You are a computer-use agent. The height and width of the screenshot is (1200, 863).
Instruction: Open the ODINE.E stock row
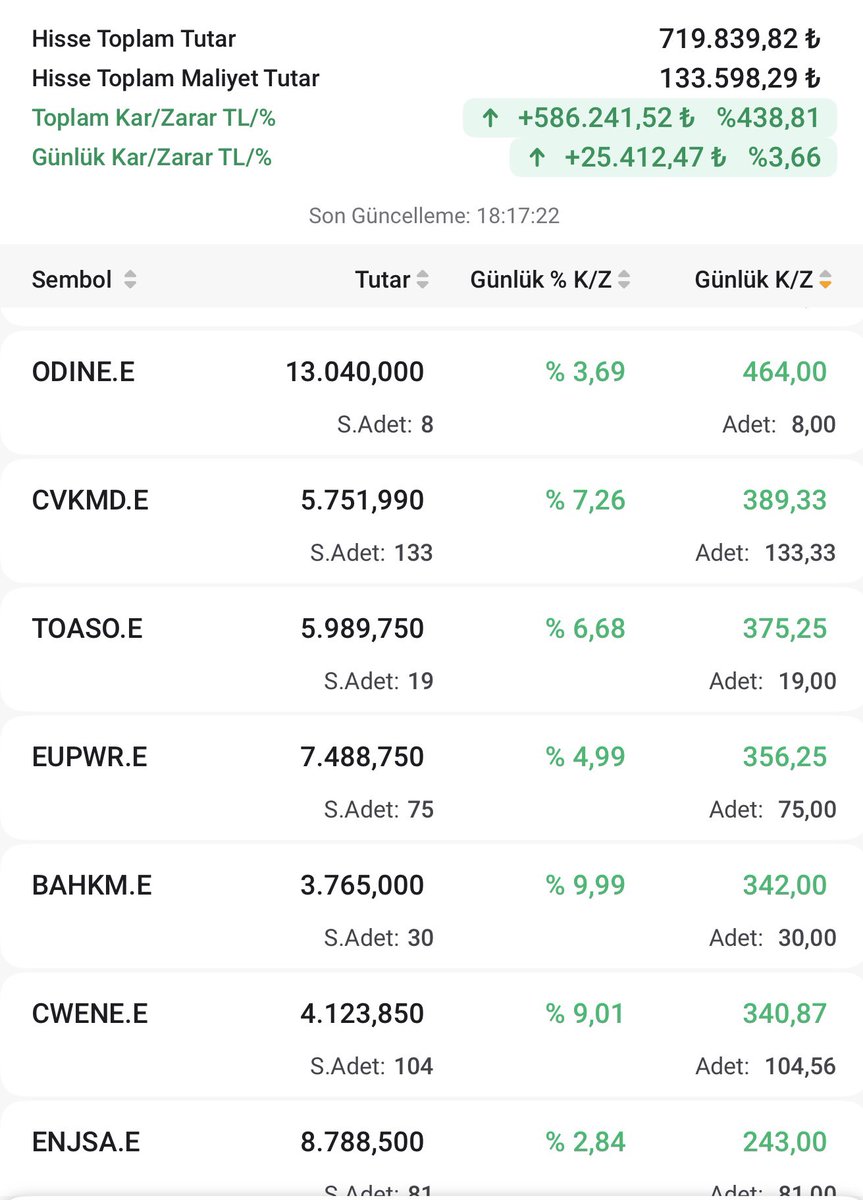(431, 395)
